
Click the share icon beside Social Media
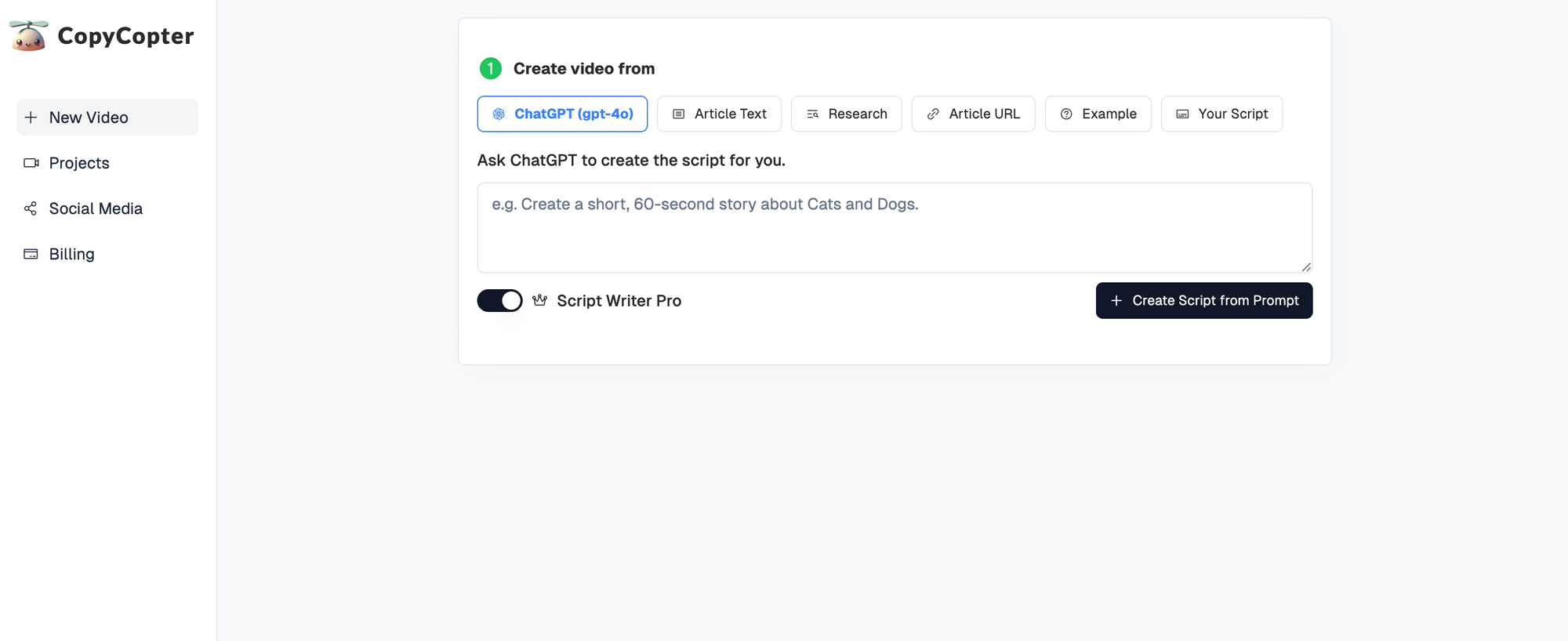coord(31,208)
